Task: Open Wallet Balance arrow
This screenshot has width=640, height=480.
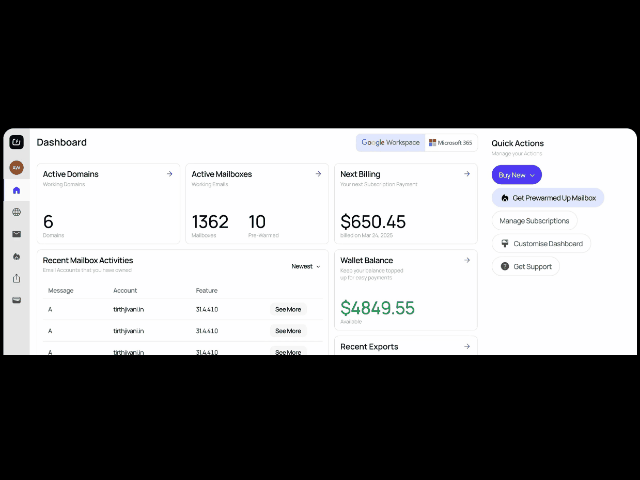Action: pyautogui.click(x=467, y=260)
